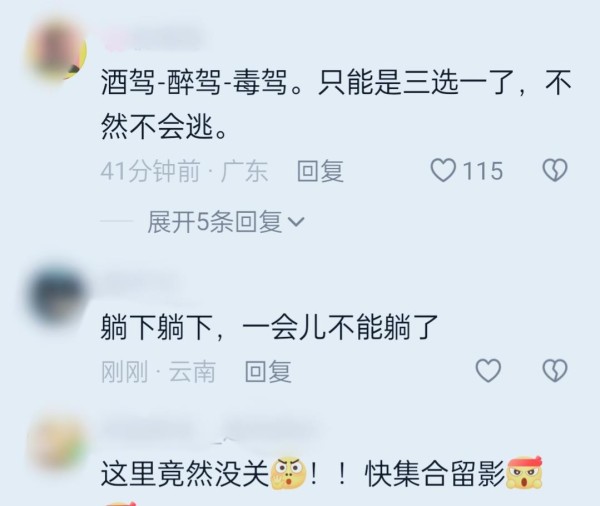
Task: Open the 云南 commenter's dark avatar
Action: [57, 297]
